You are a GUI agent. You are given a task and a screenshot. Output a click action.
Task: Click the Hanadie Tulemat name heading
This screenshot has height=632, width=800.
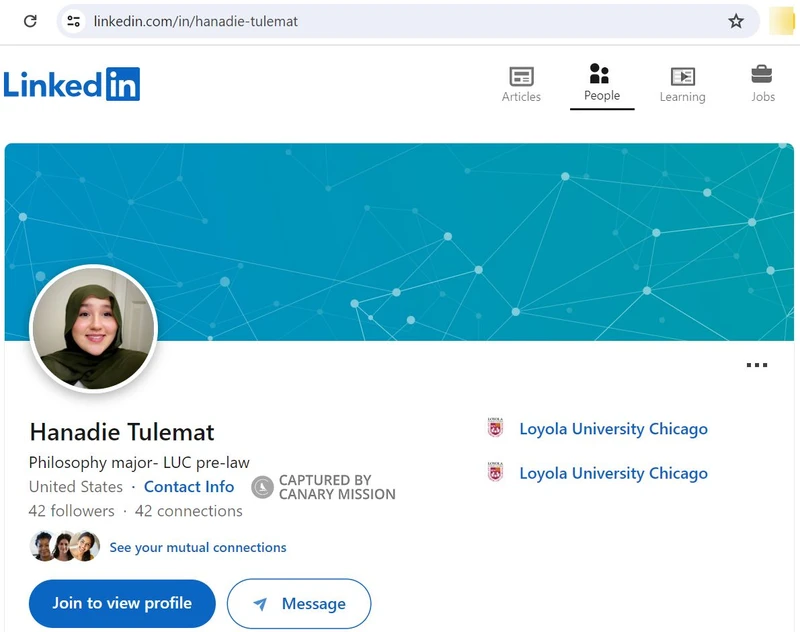tap(122, 432)
